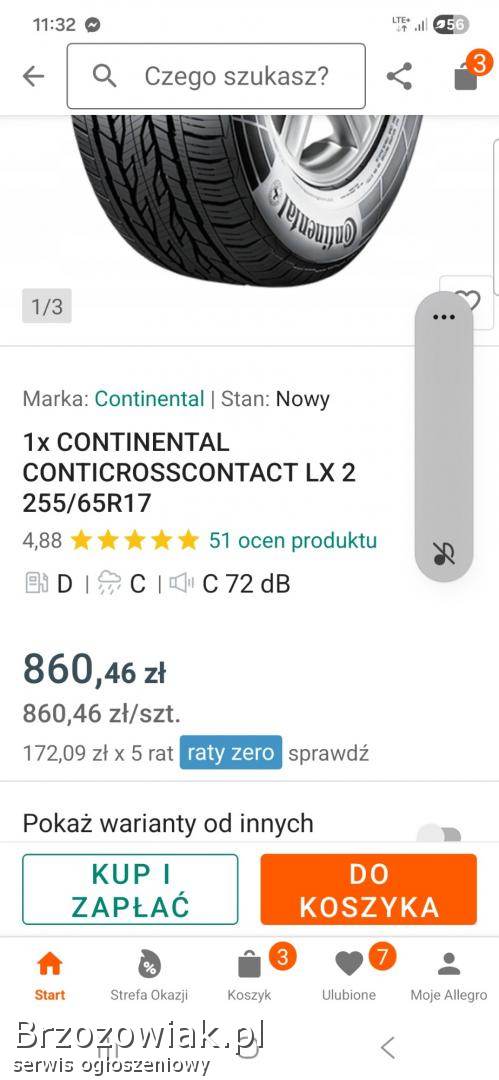Click the KUP I ZAPŁAĆ button
This screenshot has height=1080, width=499.
[x=130, y=889]
